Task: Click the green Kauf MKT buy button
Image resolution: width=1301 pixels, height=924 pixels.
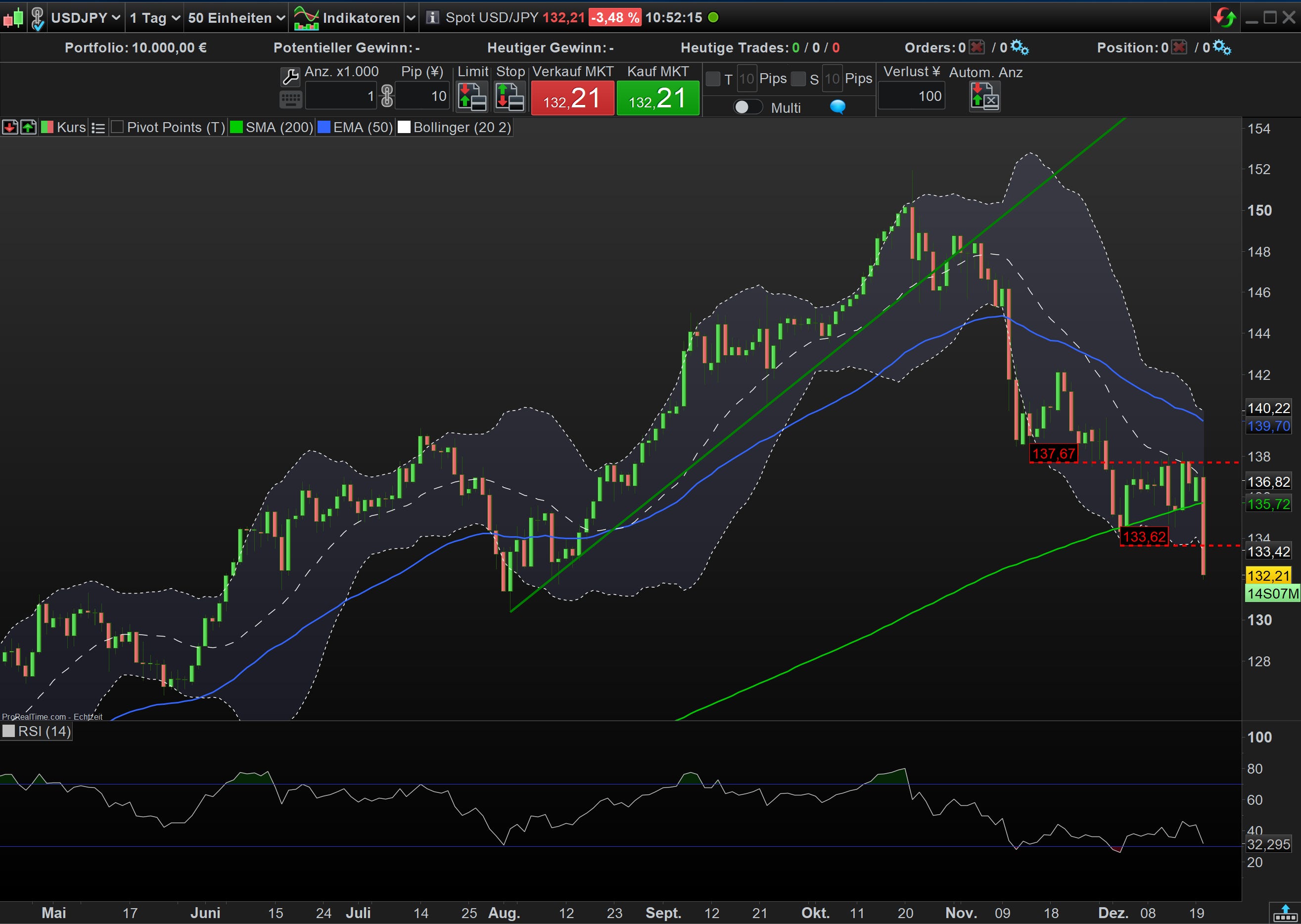Action: coord(657,98)
